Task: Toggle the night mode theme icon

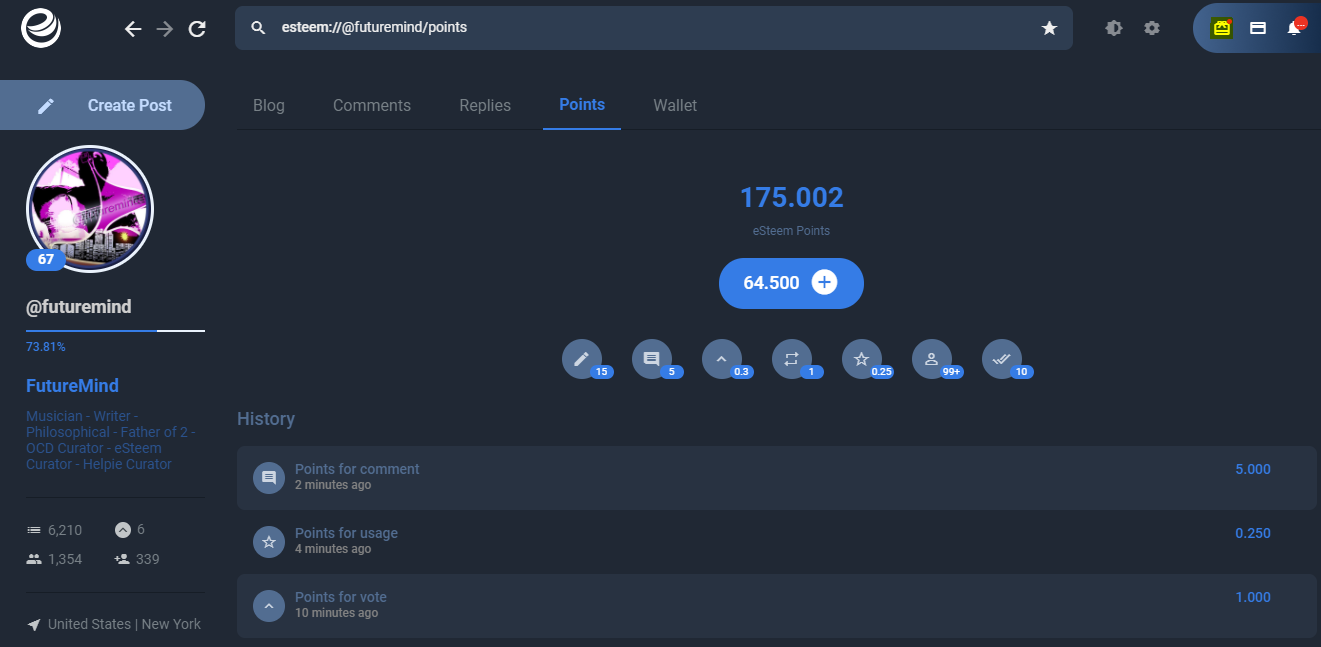Action: [x=1114, y=28]
